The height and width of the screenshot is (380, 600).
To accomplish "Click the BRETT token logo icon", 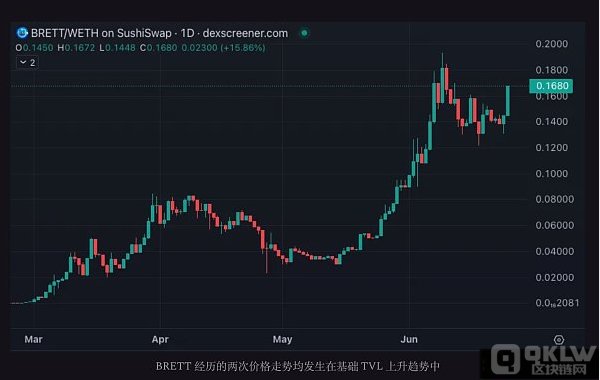I will pyautogui.click(x=22, y=33).
